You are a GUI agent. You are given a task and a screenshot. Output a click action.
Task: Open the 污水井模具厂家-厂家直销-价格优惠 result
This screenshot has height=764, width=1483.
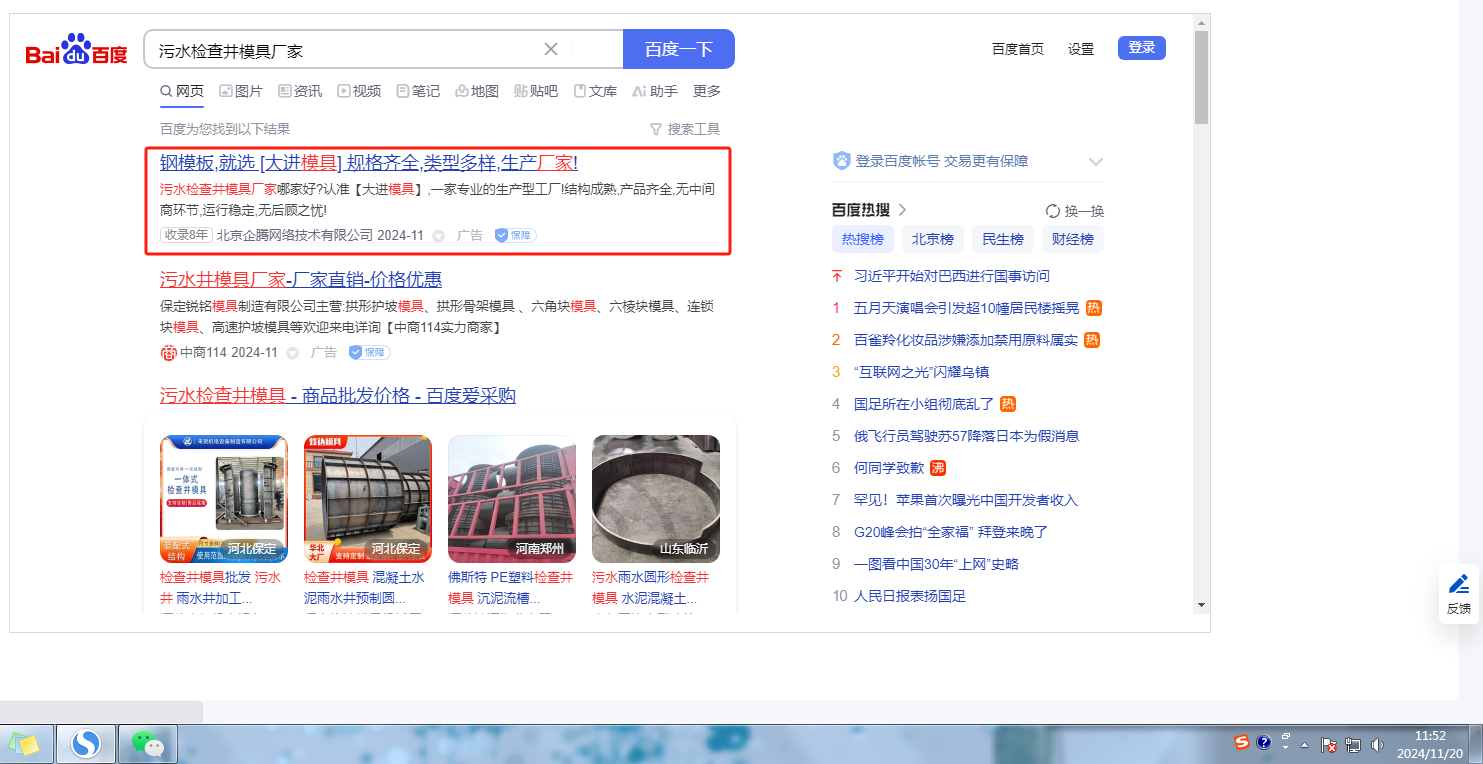click(x=301, y=279)
